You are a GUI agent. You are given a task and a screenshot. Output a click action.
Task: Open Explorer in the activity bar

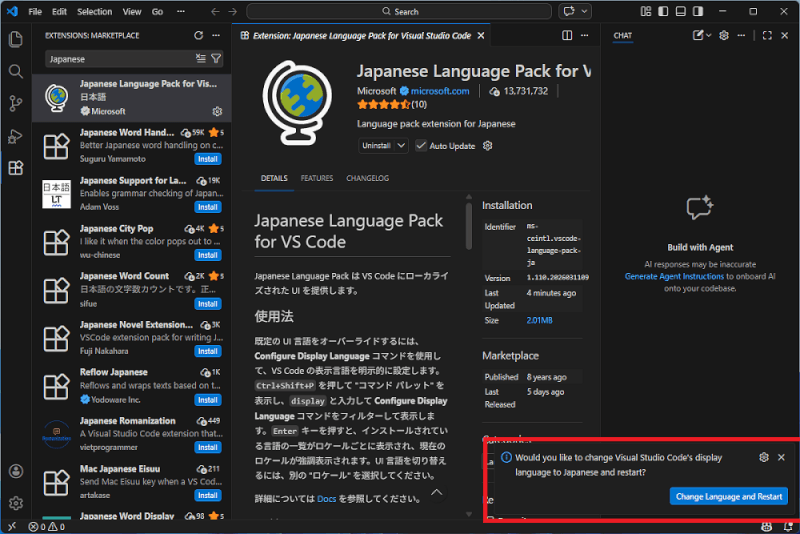[15, 40]
